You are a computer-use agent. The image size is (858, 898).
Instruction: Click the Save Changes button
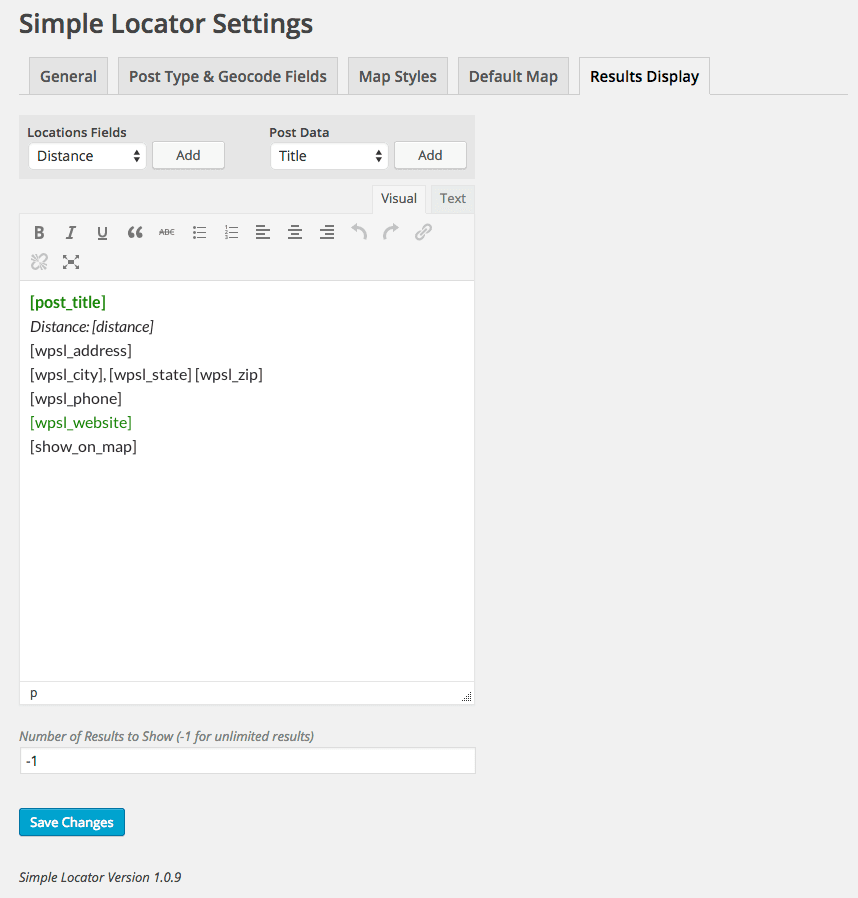click(72, 822)
